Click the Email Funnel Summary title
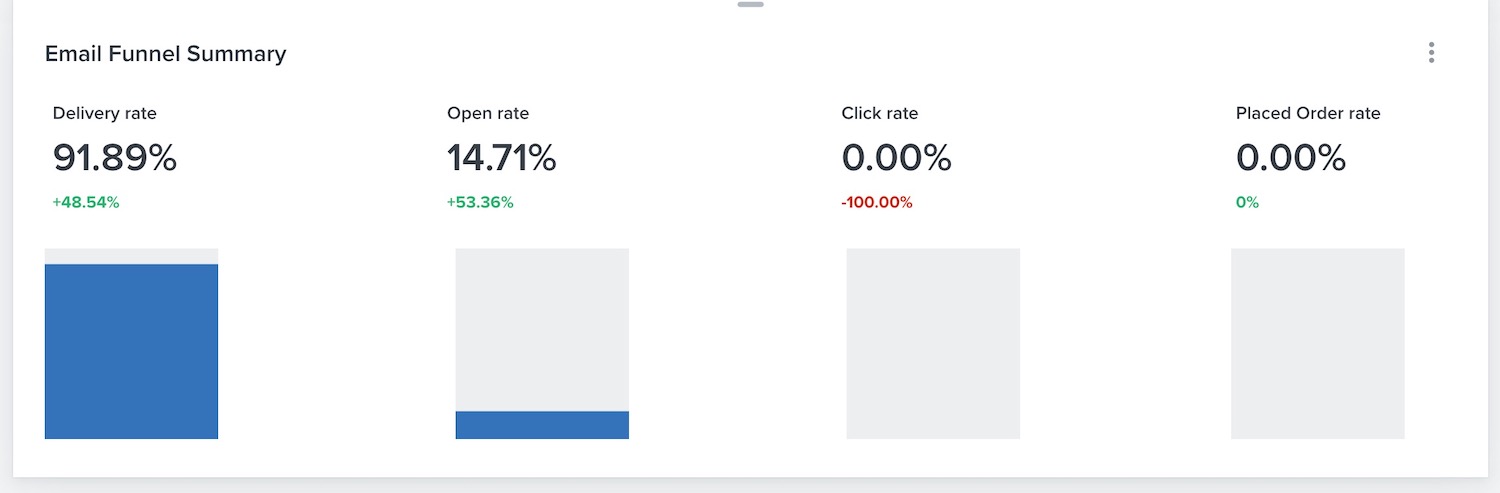The height and width of the screenshot is (493, 1500). [x=166, y=54]
